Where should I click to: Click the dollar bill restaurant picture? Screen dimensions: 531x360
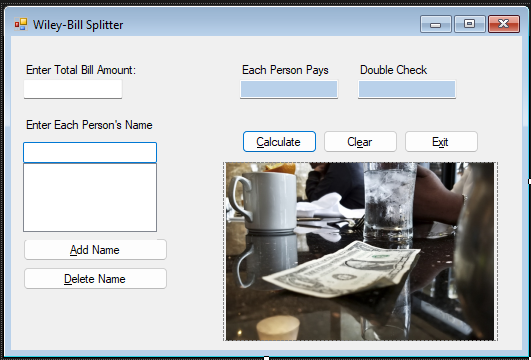pyautogui.click(x=360, y=251)
